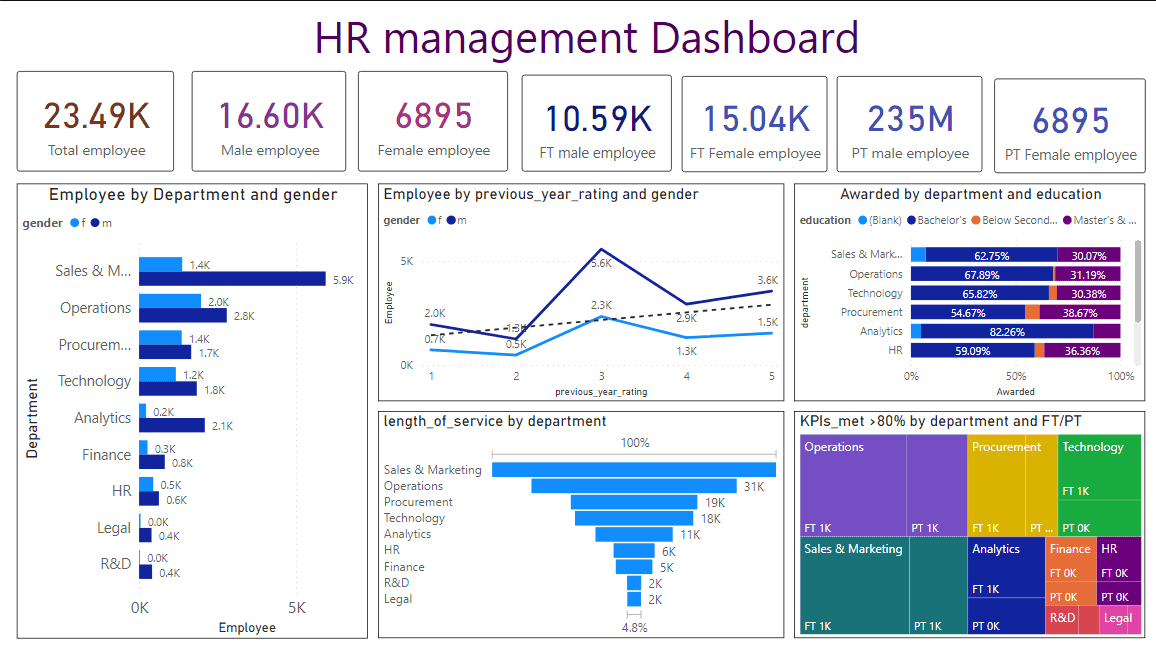Click Analytics 82.26% Bachelor's bar segment
This screenshot has height=650, width=1156.
[1006, 331]
